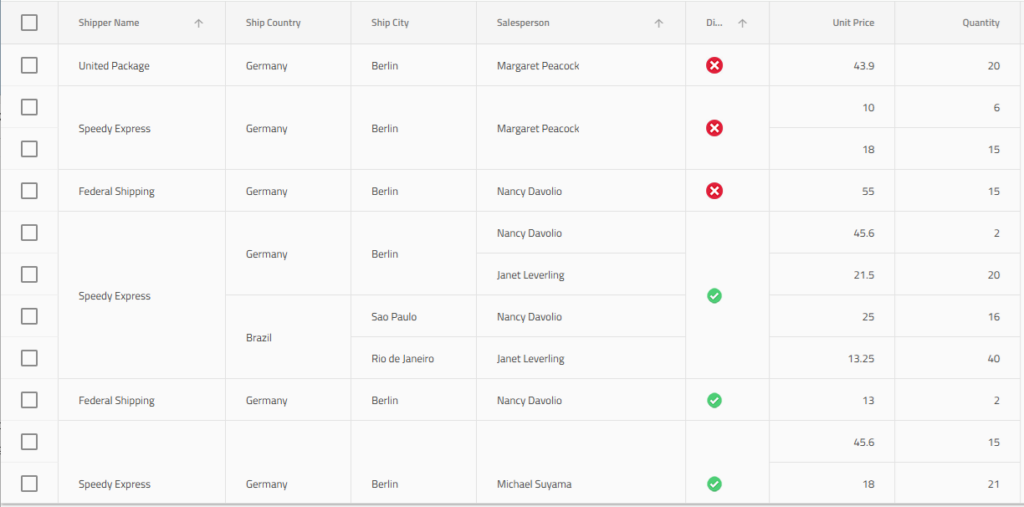
Task: Sort by Ship Country column header
Action: [x=273, y=23]
